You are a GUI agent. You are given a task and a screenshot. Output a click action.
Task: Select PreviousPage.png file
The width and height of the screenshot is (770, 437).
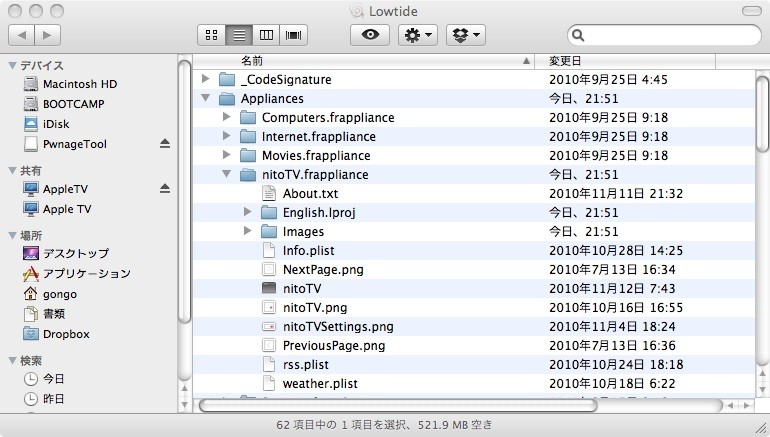(334, 346)
